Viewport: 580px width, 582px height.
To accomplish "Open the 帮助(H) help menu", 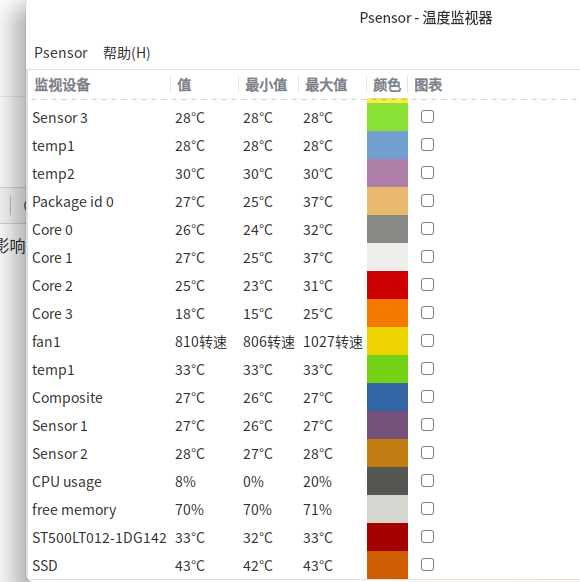I will point(127,53).
